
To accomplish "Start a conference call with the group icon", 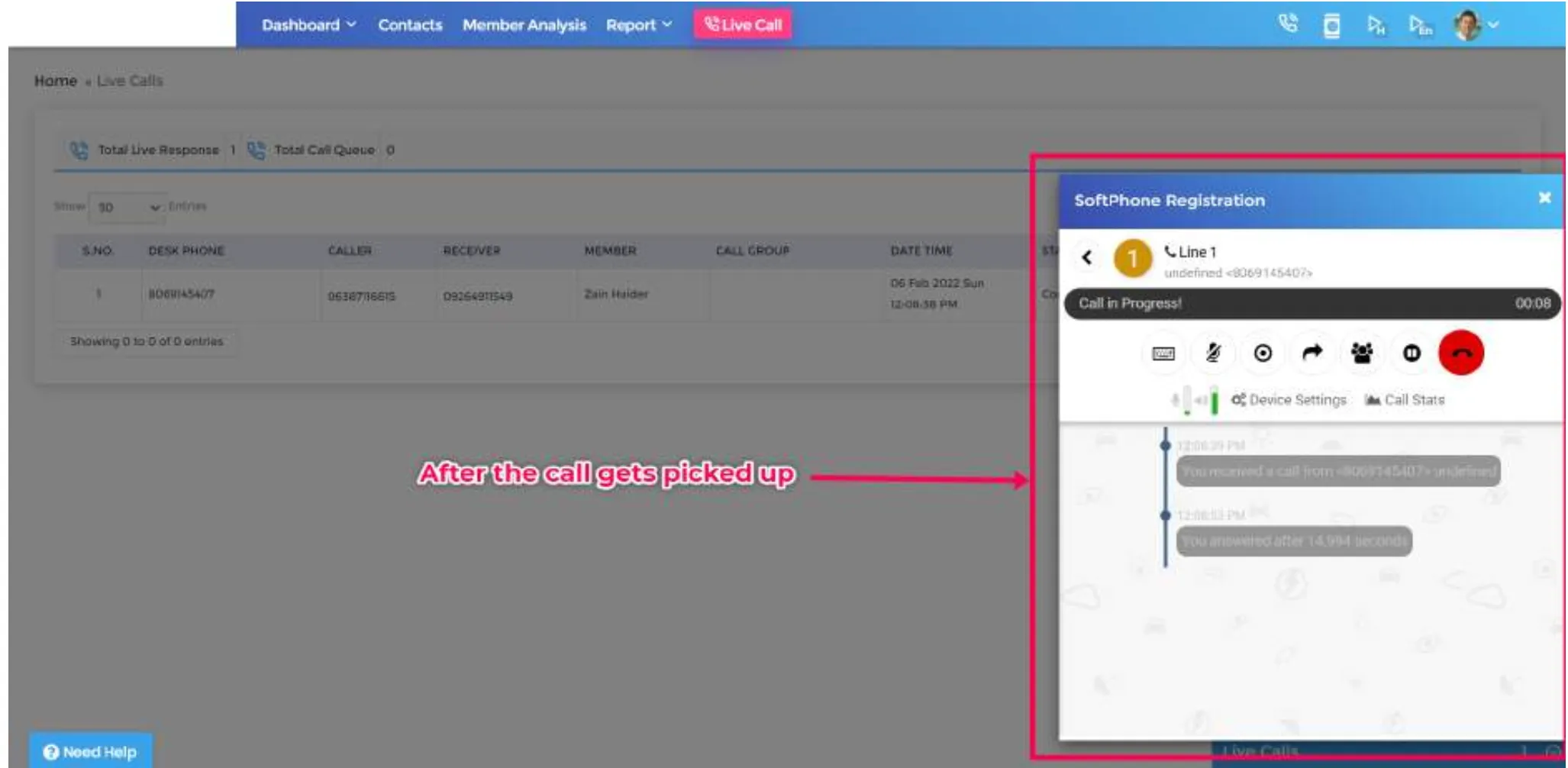I will coord(1362,353).
